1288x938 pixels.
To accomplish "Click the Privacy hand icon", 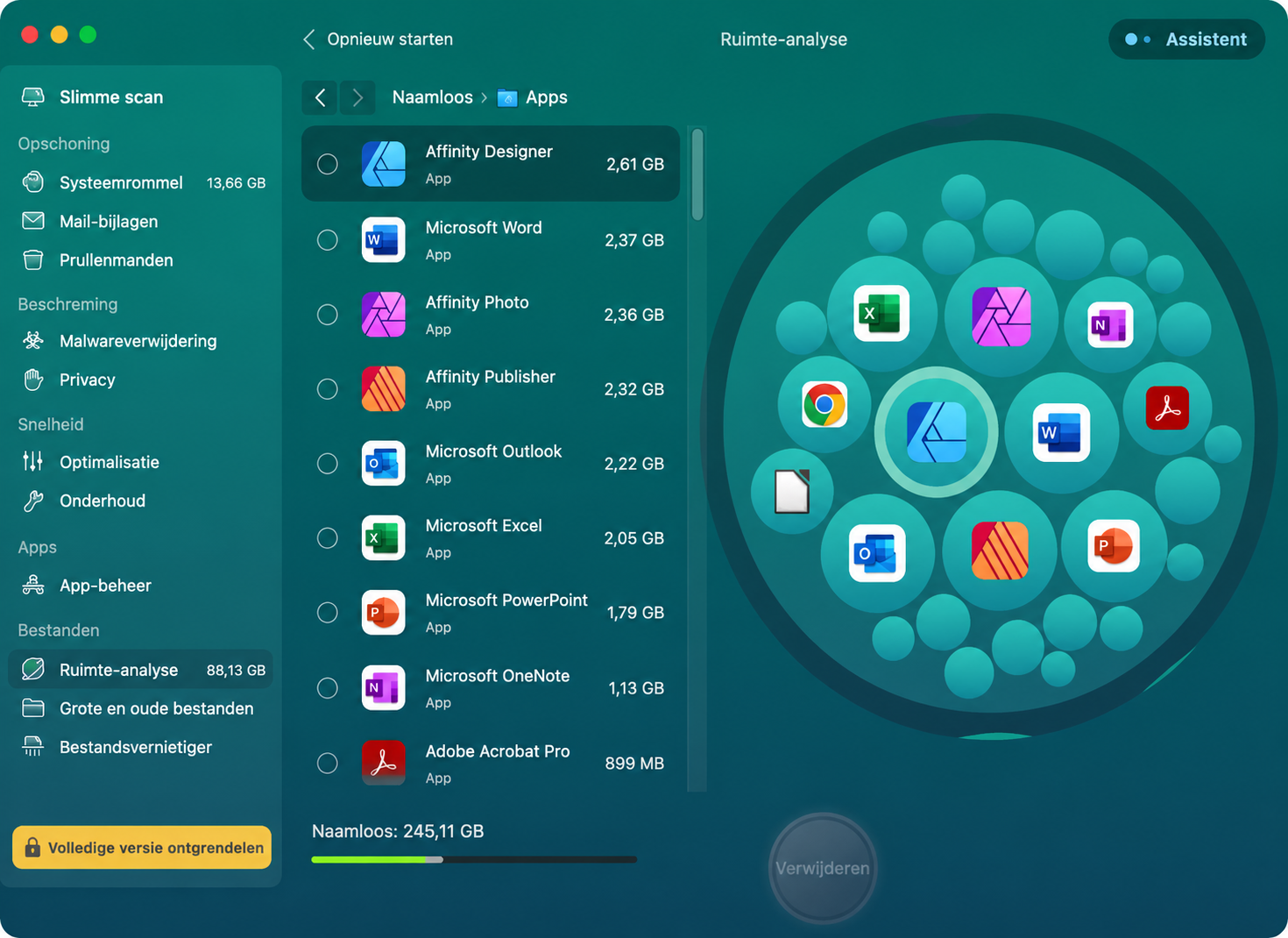I will [x=33, y=380].
